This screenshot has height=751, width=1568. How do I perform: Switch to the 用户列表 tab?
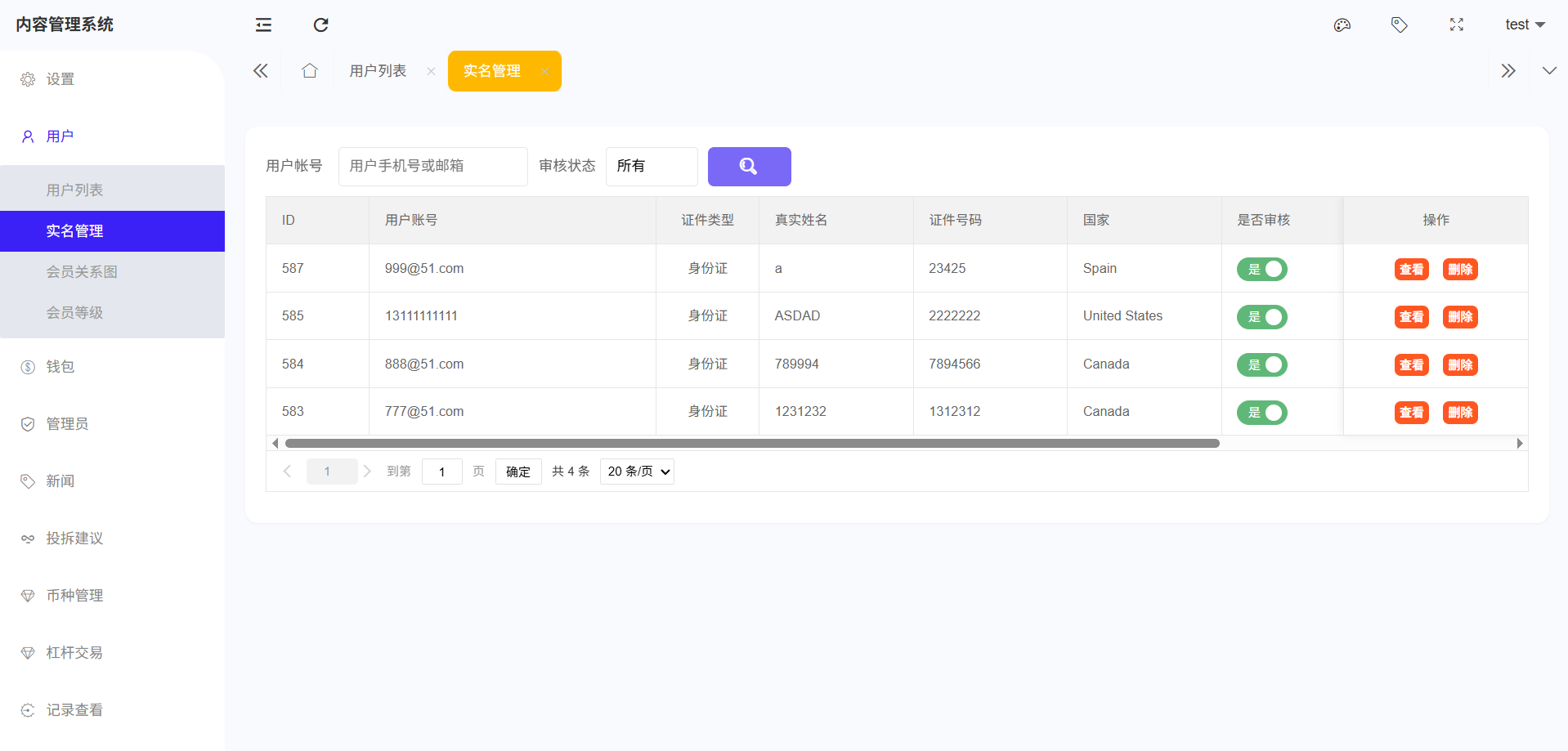[378, 71]
